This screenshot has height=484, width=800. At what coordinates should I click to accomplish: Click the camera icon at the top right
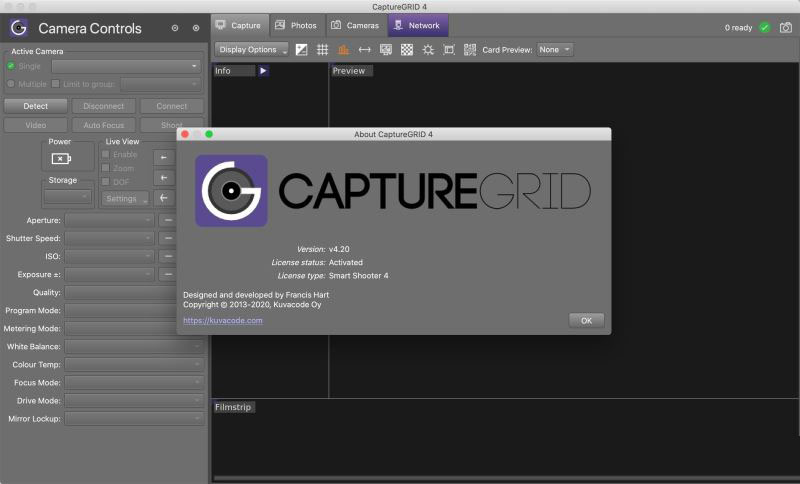(786, 28)
